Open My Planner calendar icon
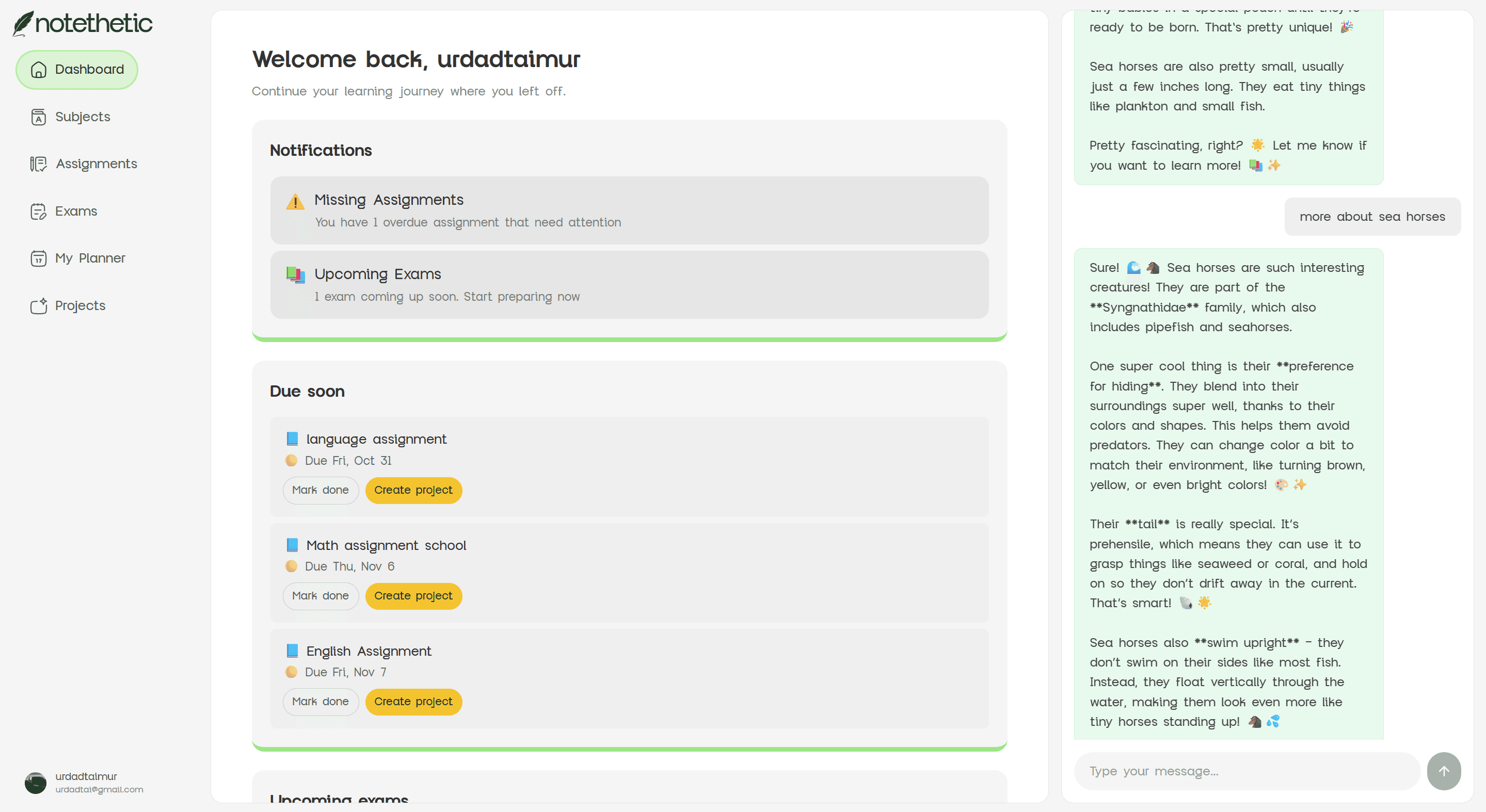1486x812 pixels. tap(39, 258)
